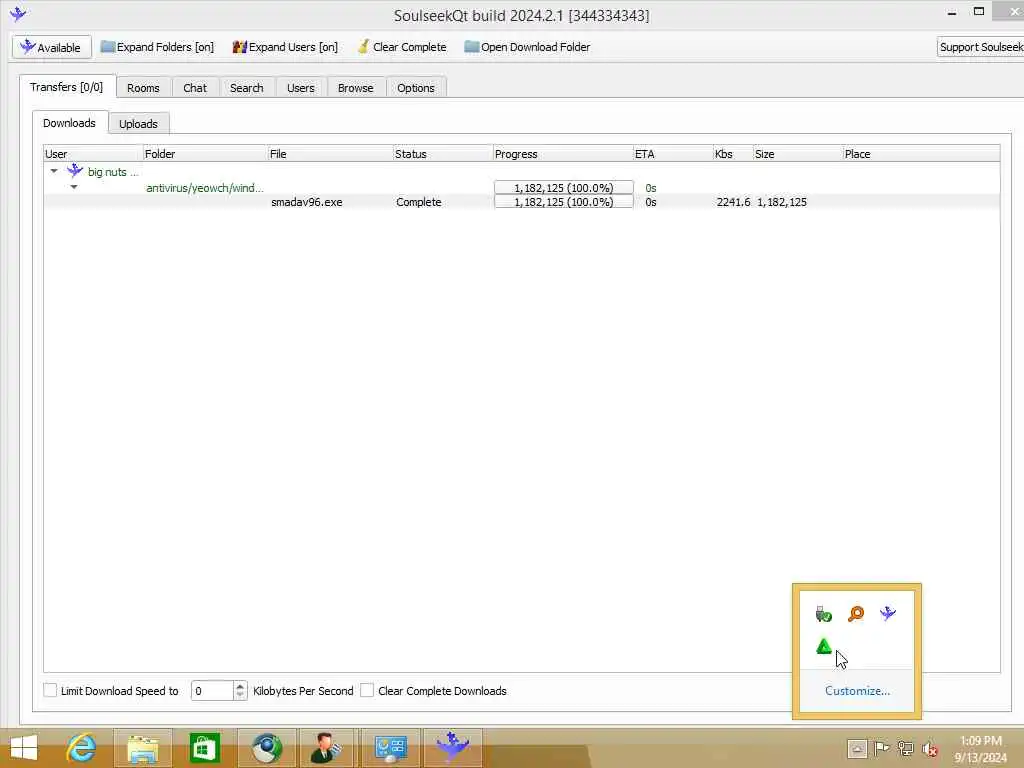Click the folder row progress bar

[564, 187]
